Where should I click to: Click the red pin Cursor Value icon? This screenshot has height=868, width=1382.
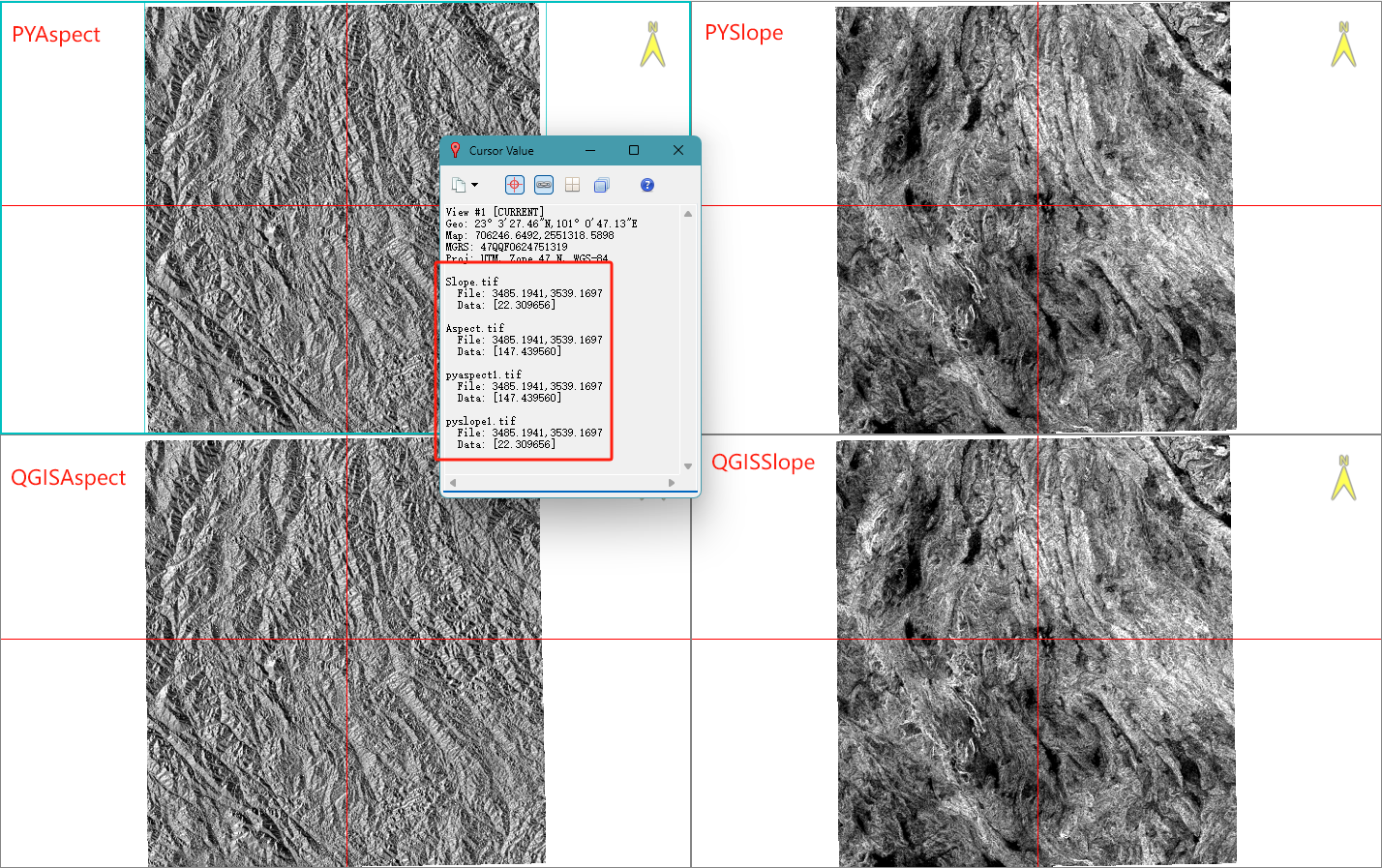(455, 150)
